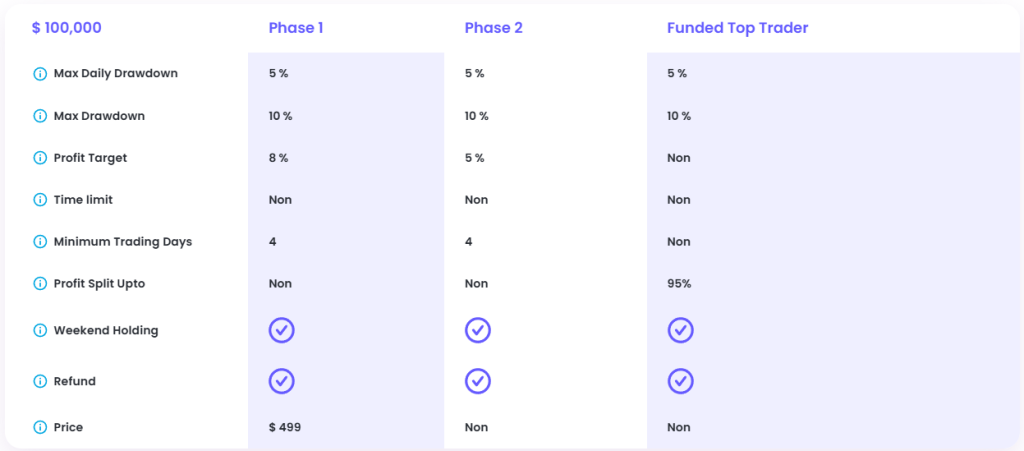Open info icon next to Profit Target

click(40, 158)
